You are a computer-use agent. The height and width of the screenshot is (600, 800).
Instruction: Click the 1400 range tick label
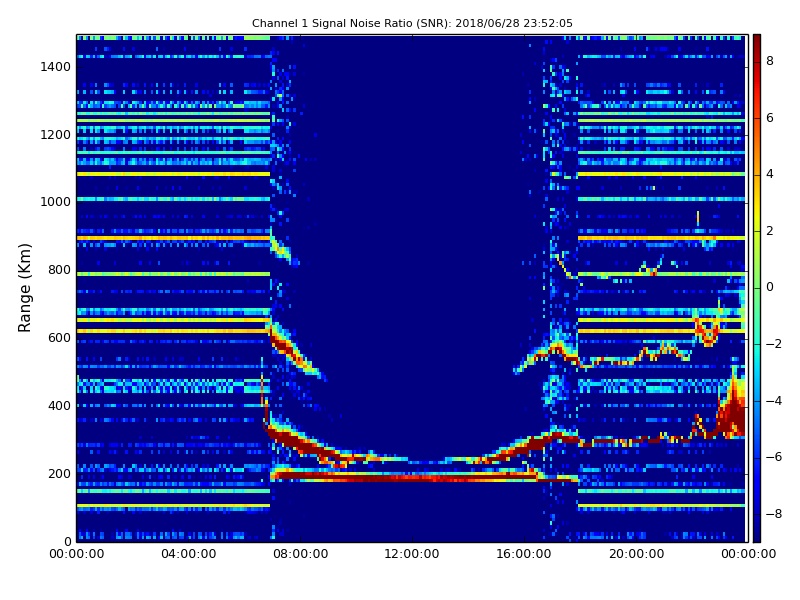56,67
